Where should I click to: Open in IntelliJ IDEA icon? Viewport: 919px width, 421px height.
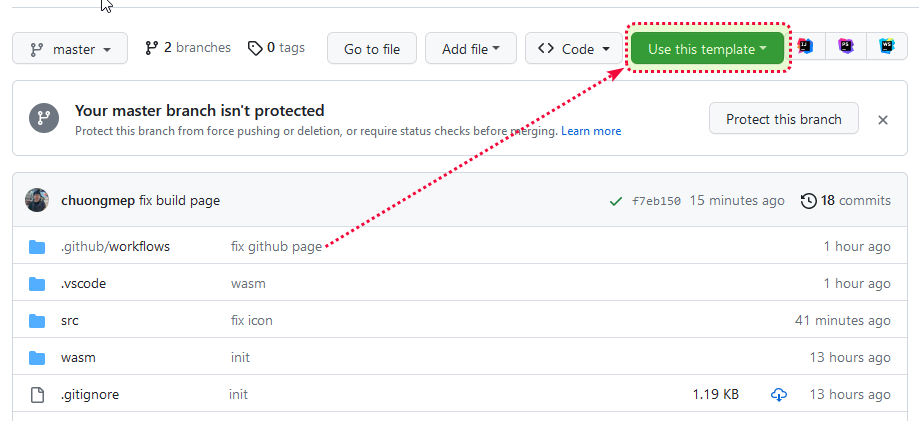pyautogui.click(x=805, y=47)
